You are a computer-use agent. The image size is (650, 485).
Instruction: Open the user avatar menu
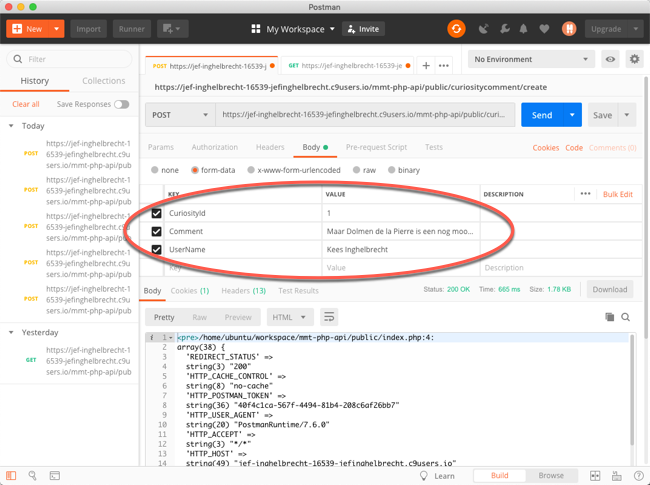(569, 29)
